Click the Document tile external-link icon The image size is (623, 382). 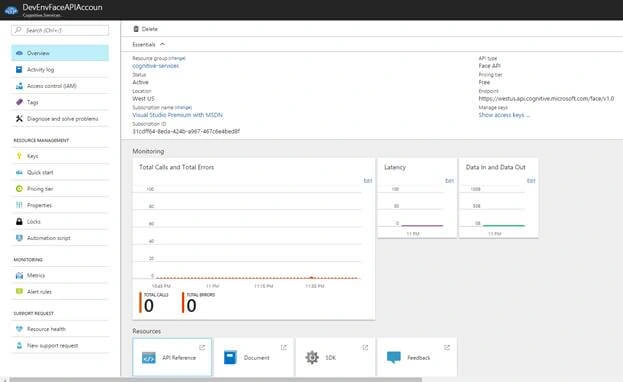pyautogui.click(x=284, y=347)
